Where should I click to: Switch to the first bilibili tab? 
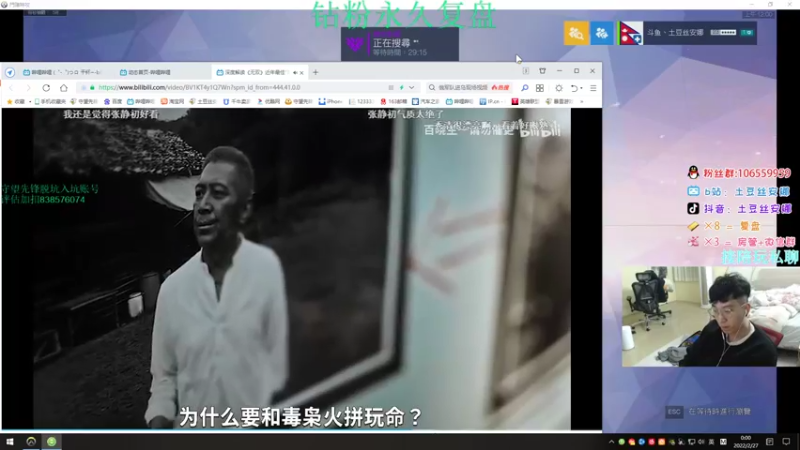[62, 72]
